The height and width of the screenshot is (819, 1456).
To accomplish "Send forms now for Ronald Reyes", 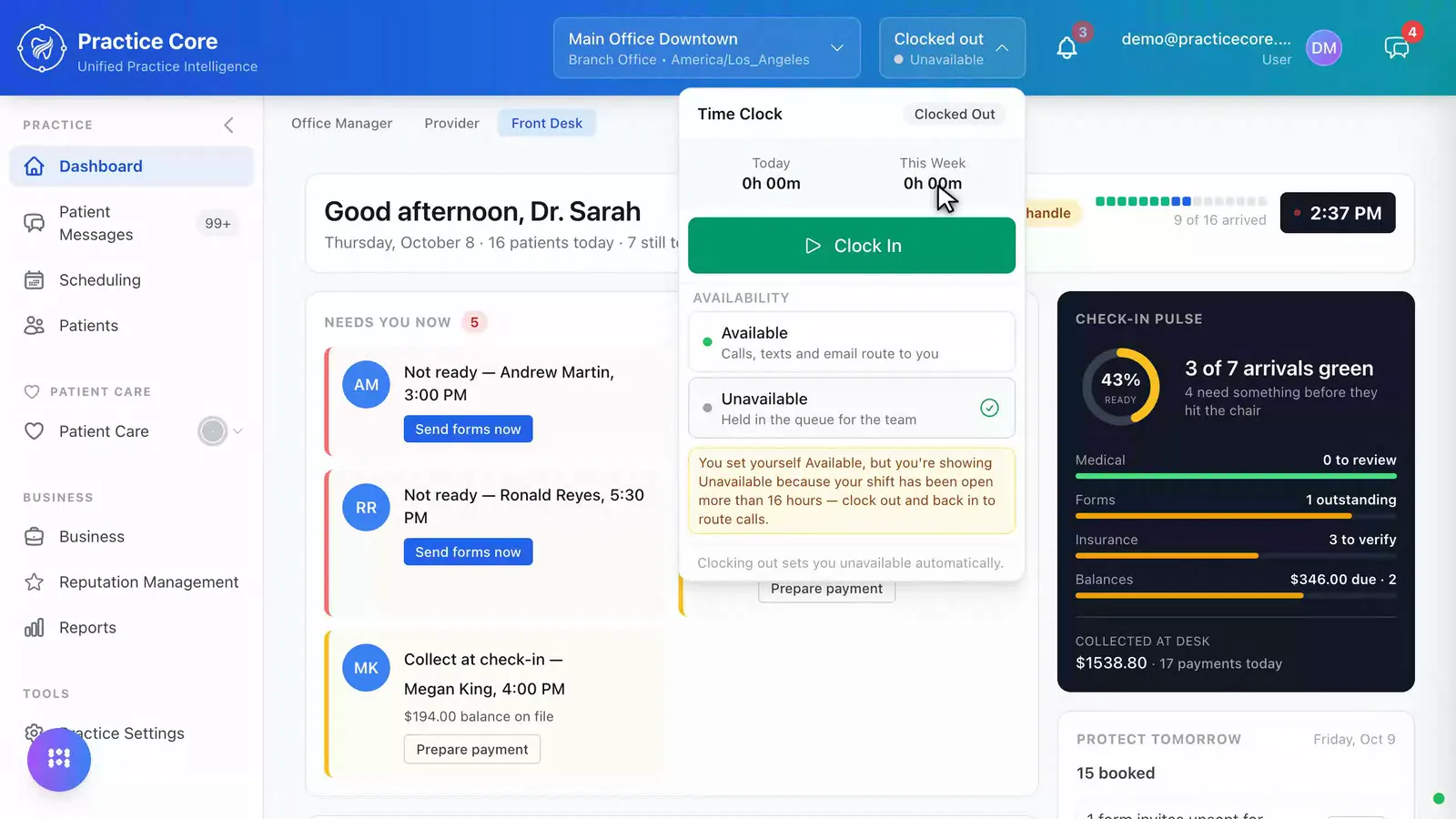I will point(468,552).
